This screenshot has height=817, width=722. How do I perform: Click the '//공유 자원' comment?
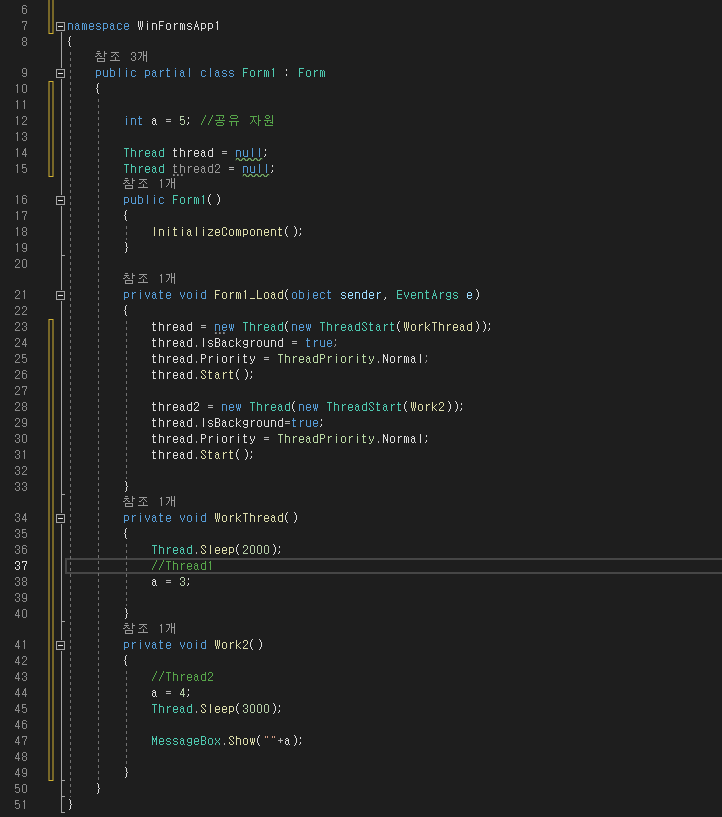(238, 121)
